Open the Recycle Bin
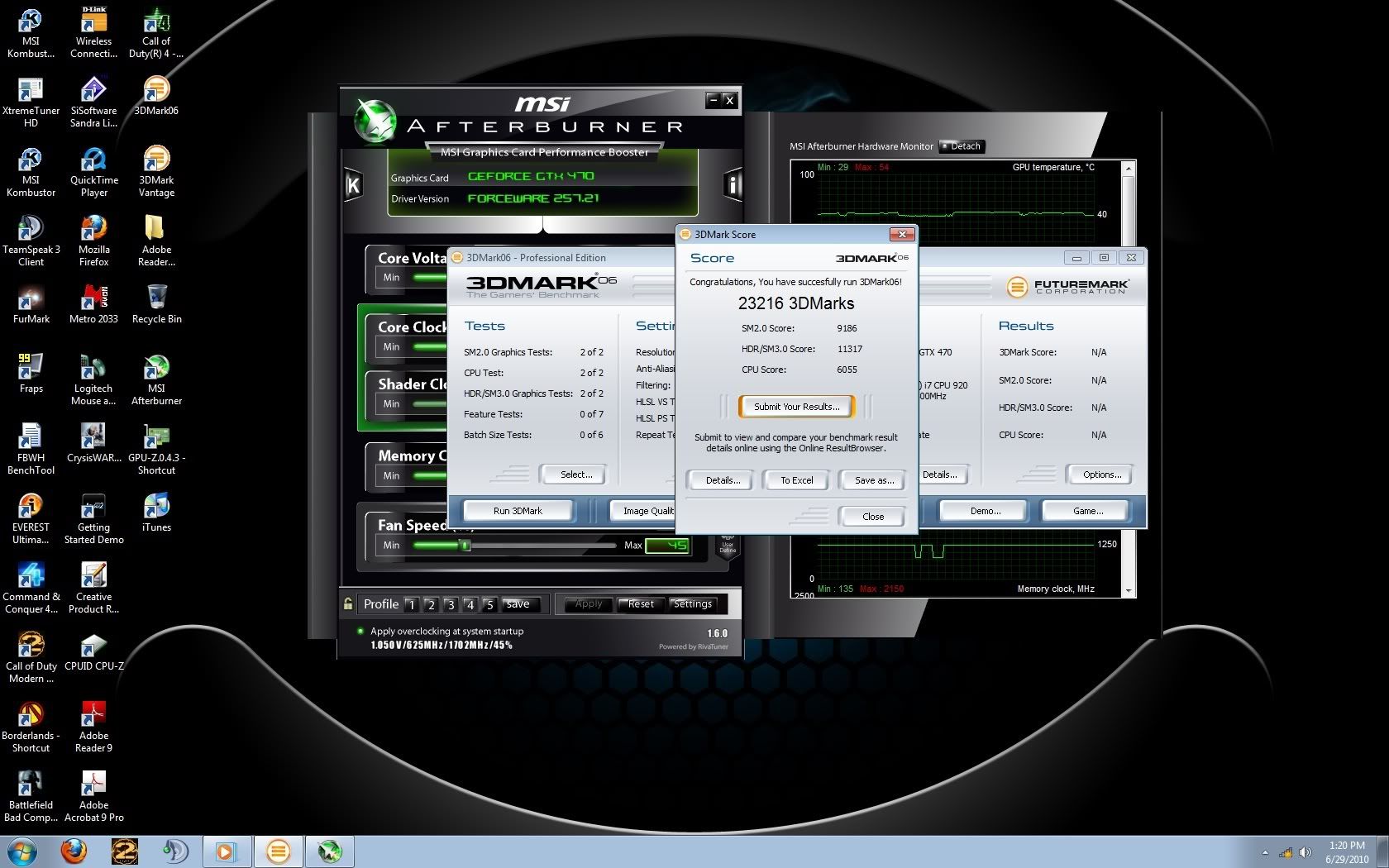1389x868 pixels. pos(156,304)
